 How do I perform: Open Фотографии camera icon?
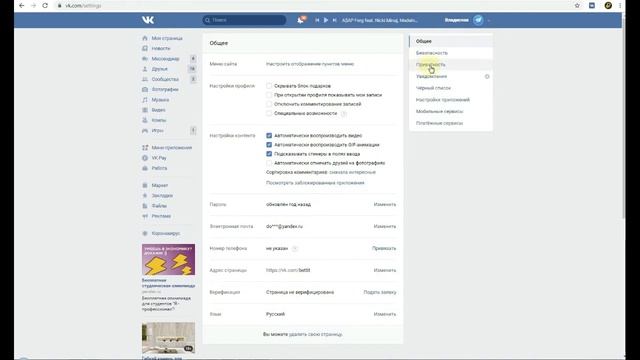click(x=145, y=89)
